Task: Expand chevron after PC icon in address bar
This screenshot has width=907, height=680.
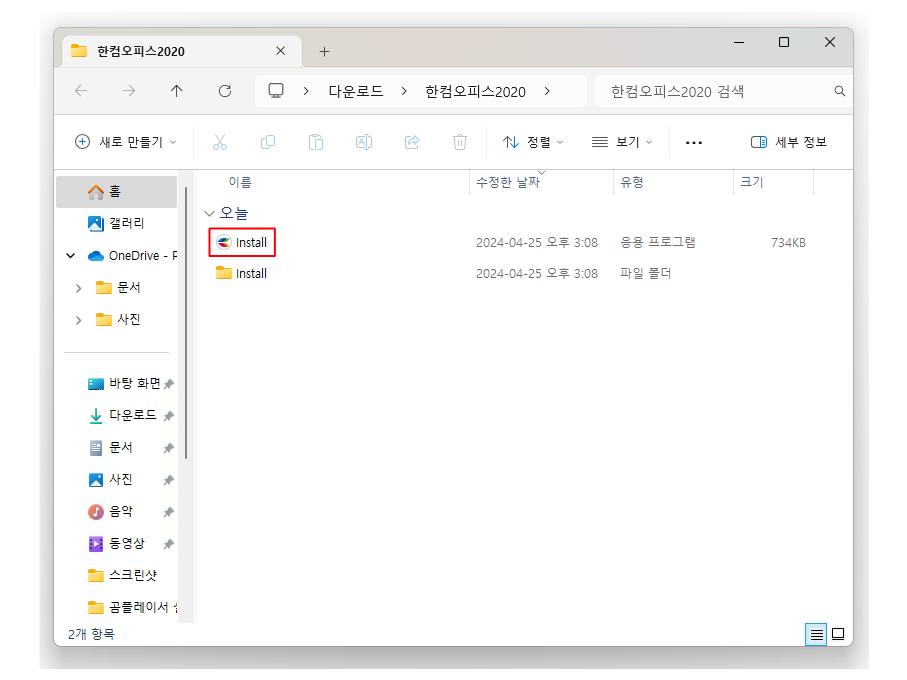Action: 306,91
